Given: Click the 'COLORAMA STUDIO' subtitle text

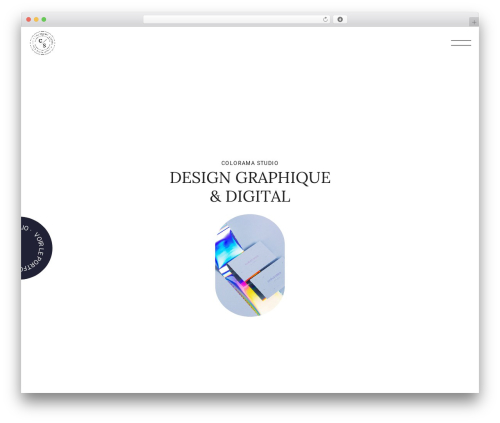Looking at the screenshot, I should click(250, 163).
